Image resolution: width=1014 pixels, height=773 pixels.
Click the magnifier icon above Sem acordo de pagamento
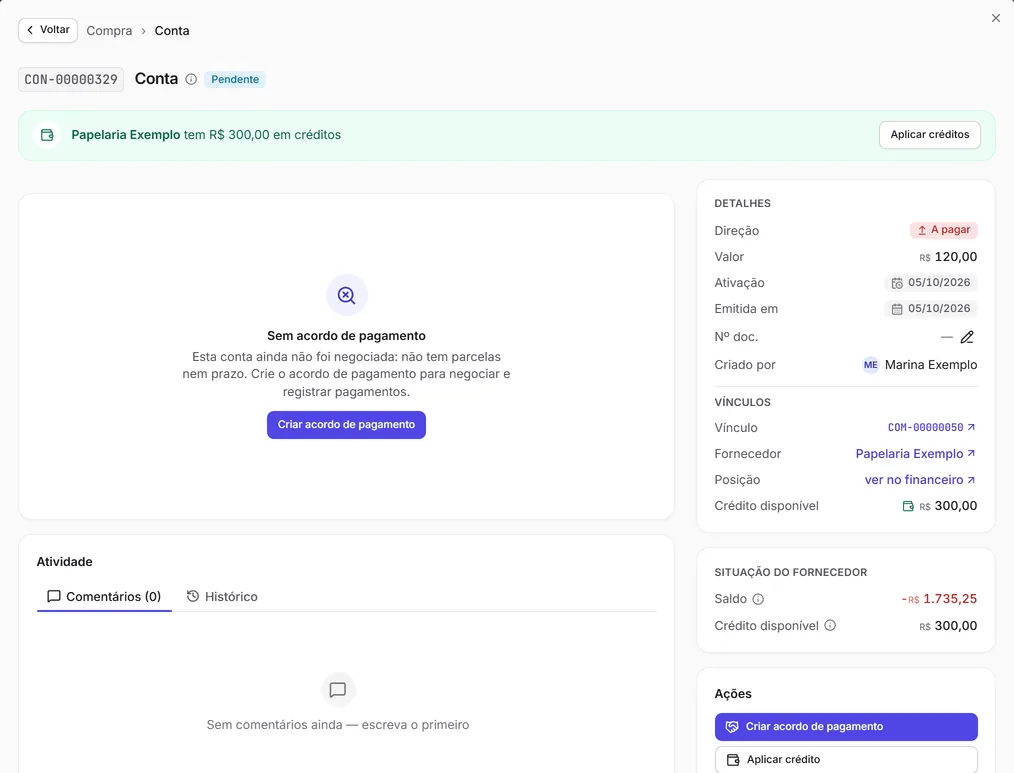tap(347, 296)
